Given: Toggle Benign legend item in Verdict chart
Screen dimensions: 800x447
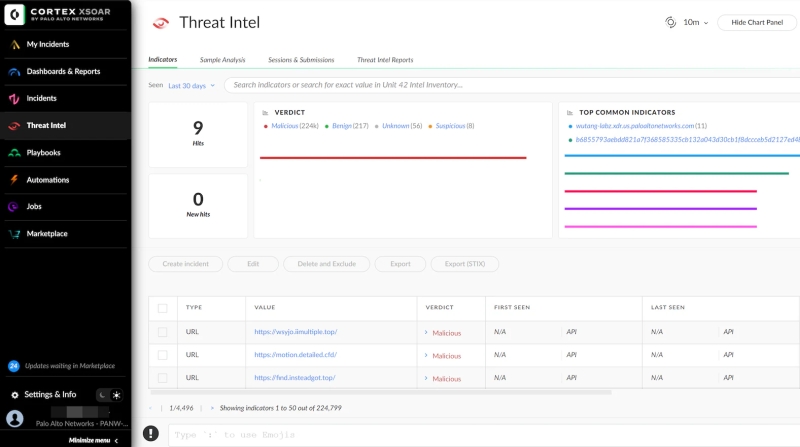Looking at the screenshot, I should point(346,126).
